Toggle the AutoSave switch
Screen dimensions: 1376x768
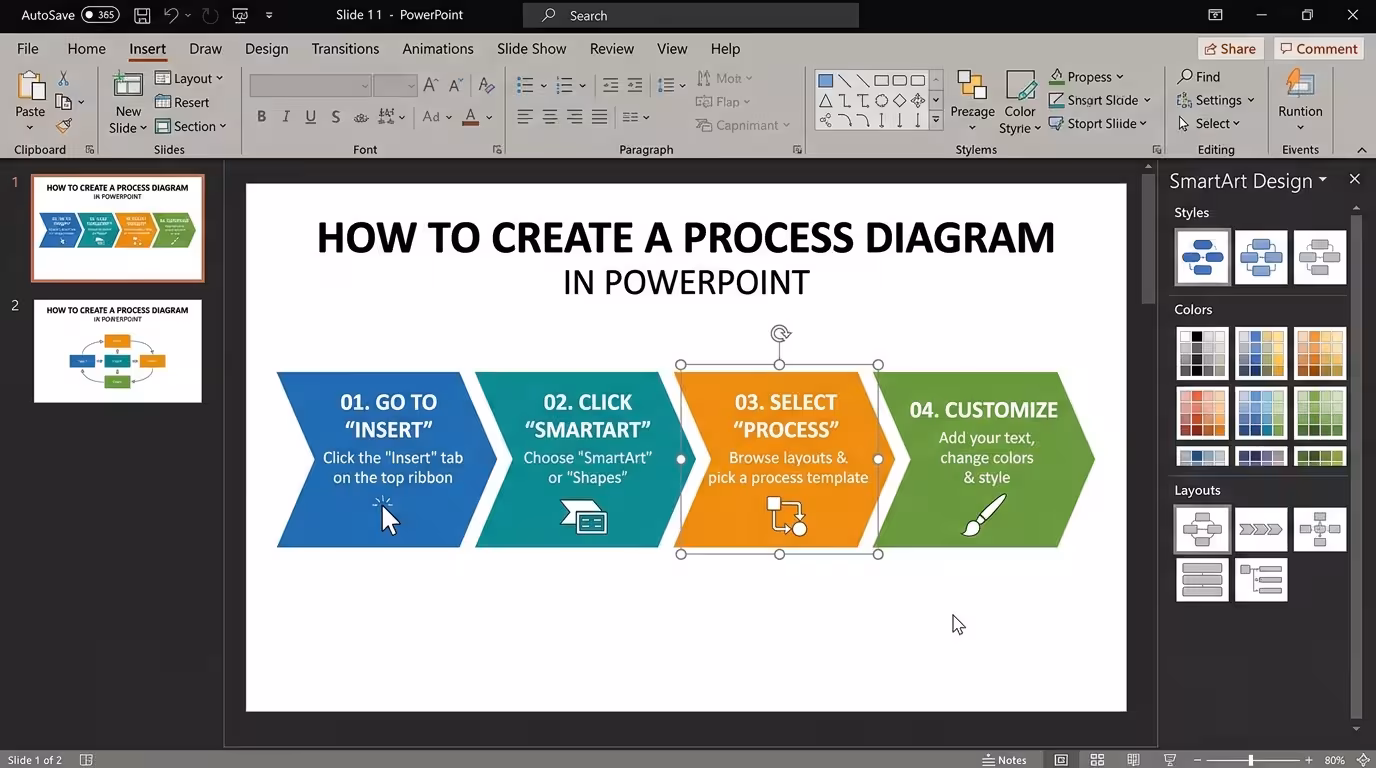pos(100,15)
